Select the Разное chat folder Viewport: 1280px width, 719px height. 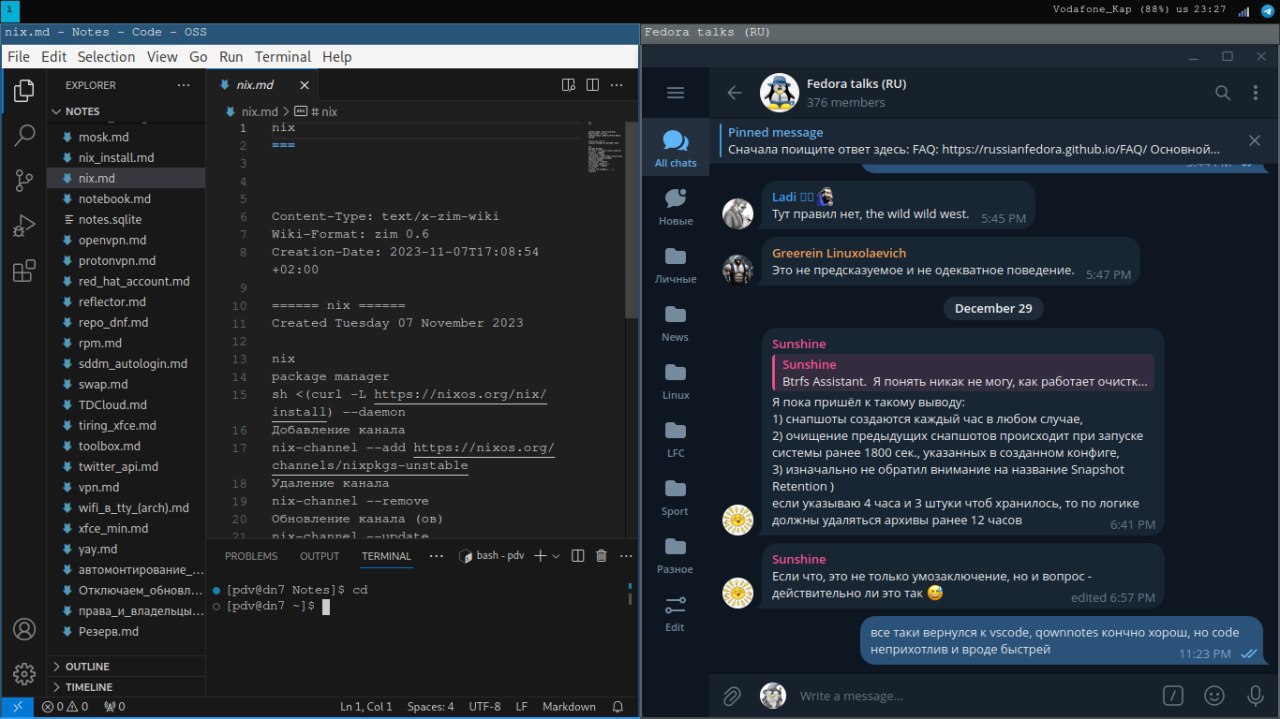click(x=675, y=554)
